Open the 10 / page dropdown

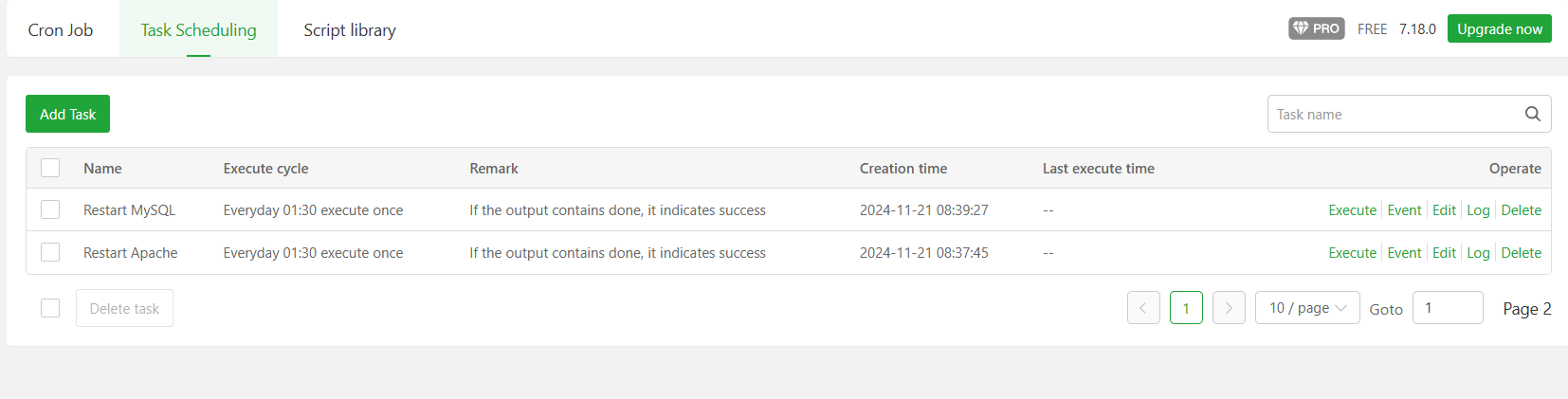tap(1306, 308)
